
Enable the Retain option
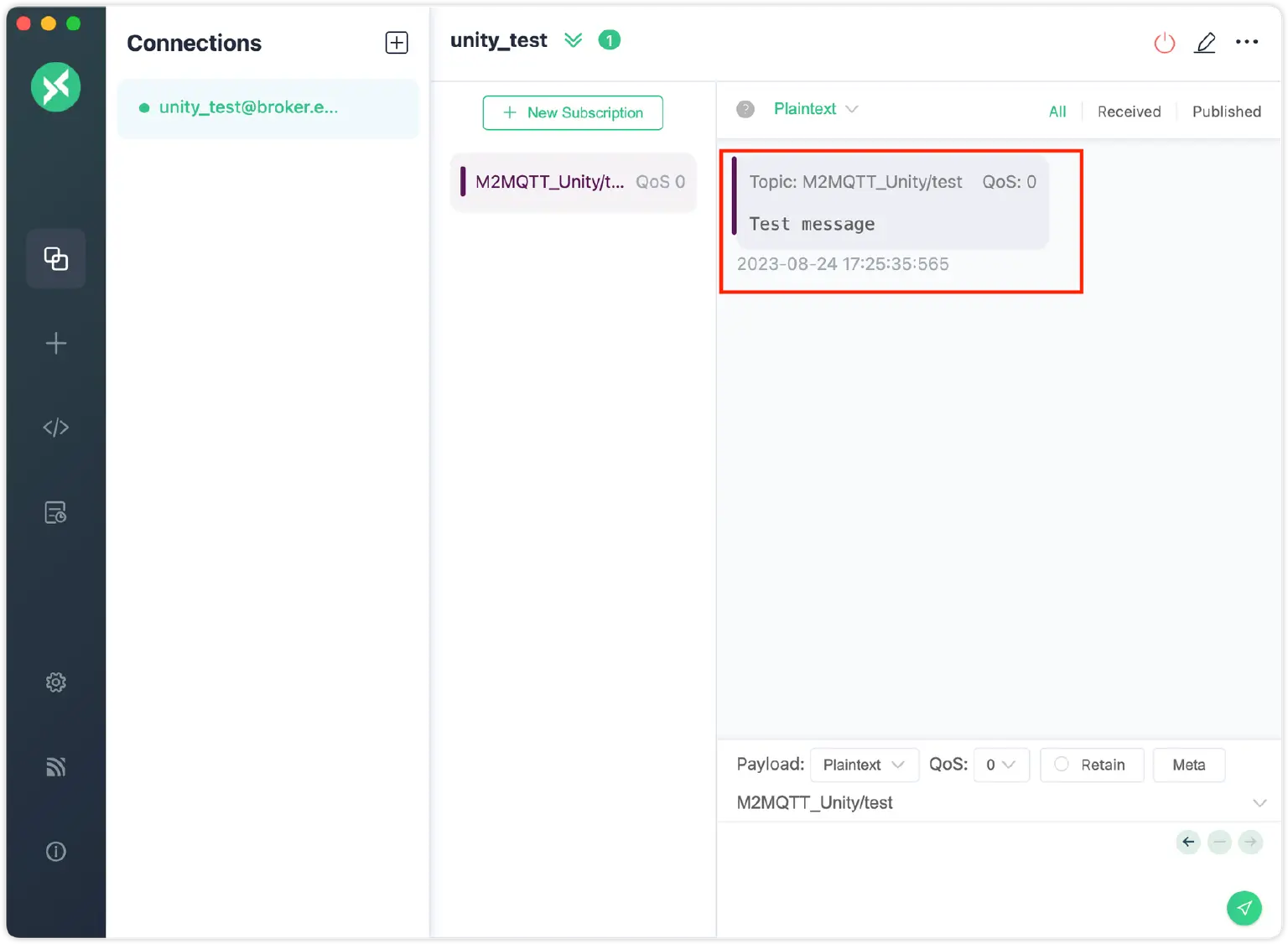[1091, 765]
